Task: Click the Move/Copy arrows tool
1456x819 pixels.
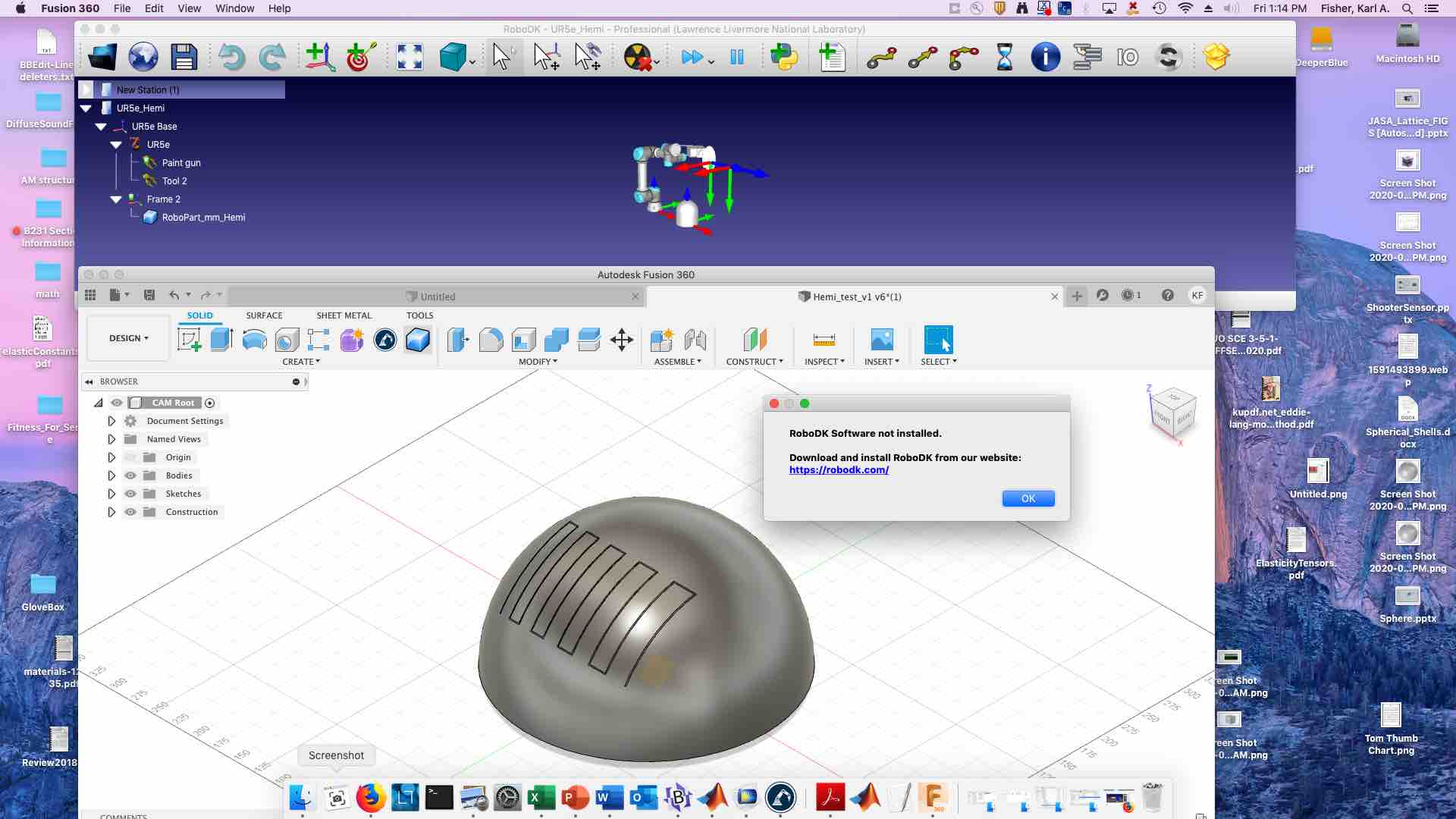Action: [x=621, y=340]
